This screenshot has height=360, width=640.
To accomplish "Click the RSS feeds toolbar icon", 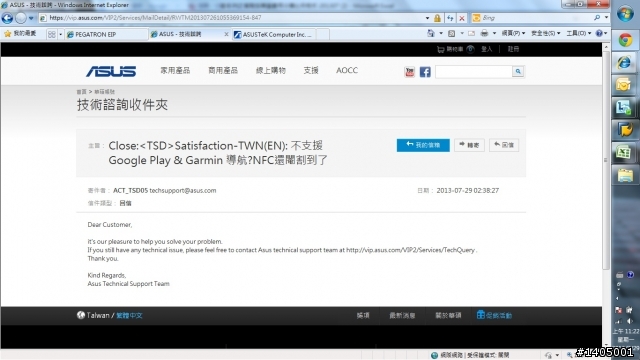I will [x=451, y=33].
